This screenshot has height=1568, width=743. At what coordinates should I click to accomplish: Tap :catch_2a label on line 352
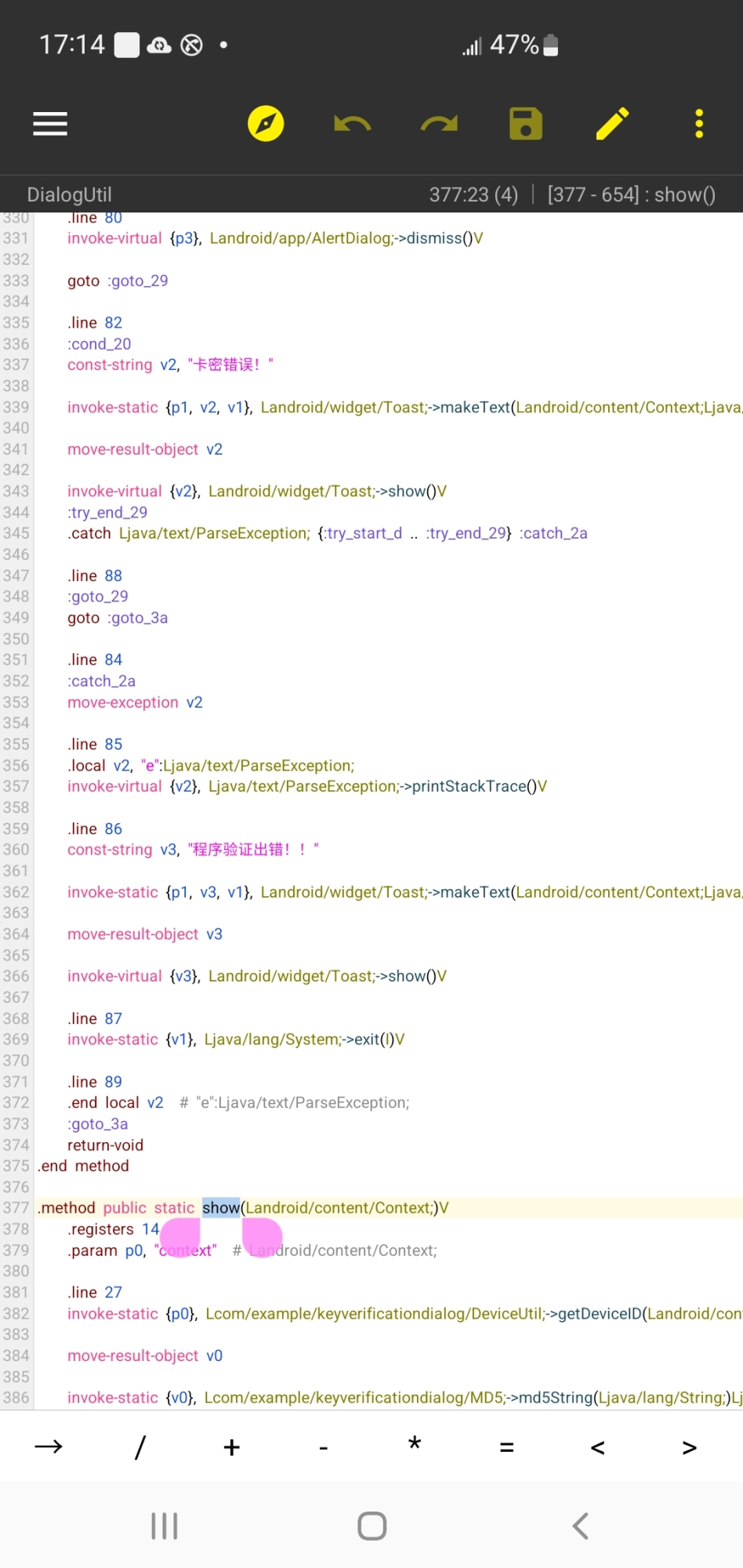point(101,681)
